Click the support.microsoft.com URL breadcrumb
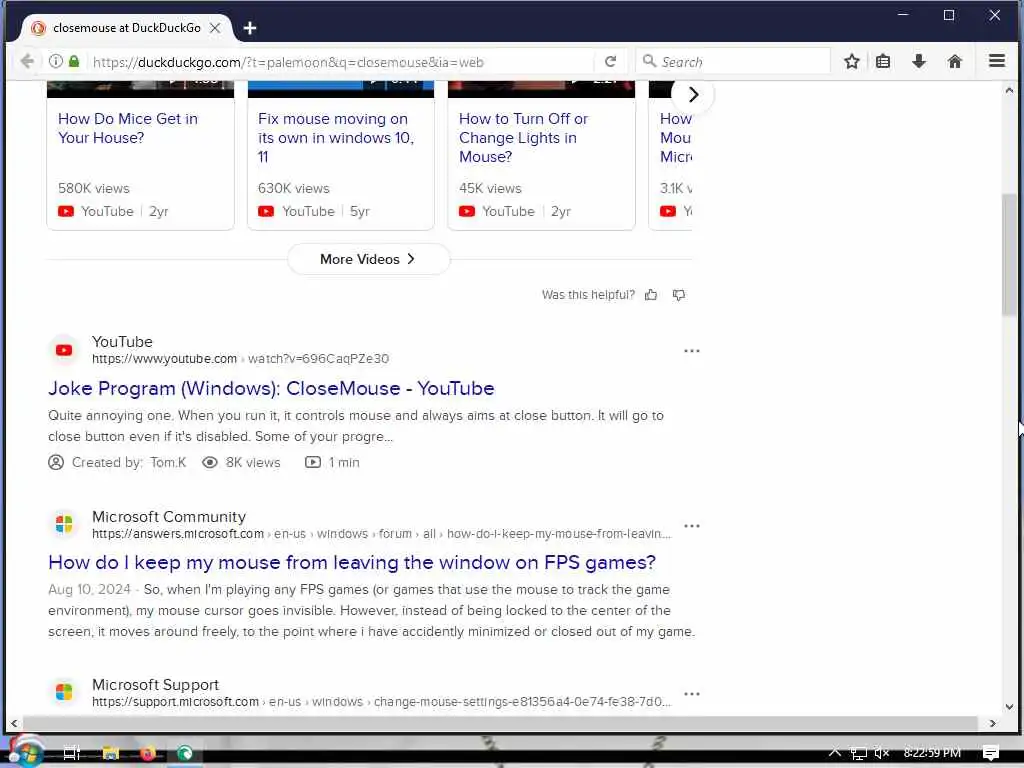 [x=381, y=702]
